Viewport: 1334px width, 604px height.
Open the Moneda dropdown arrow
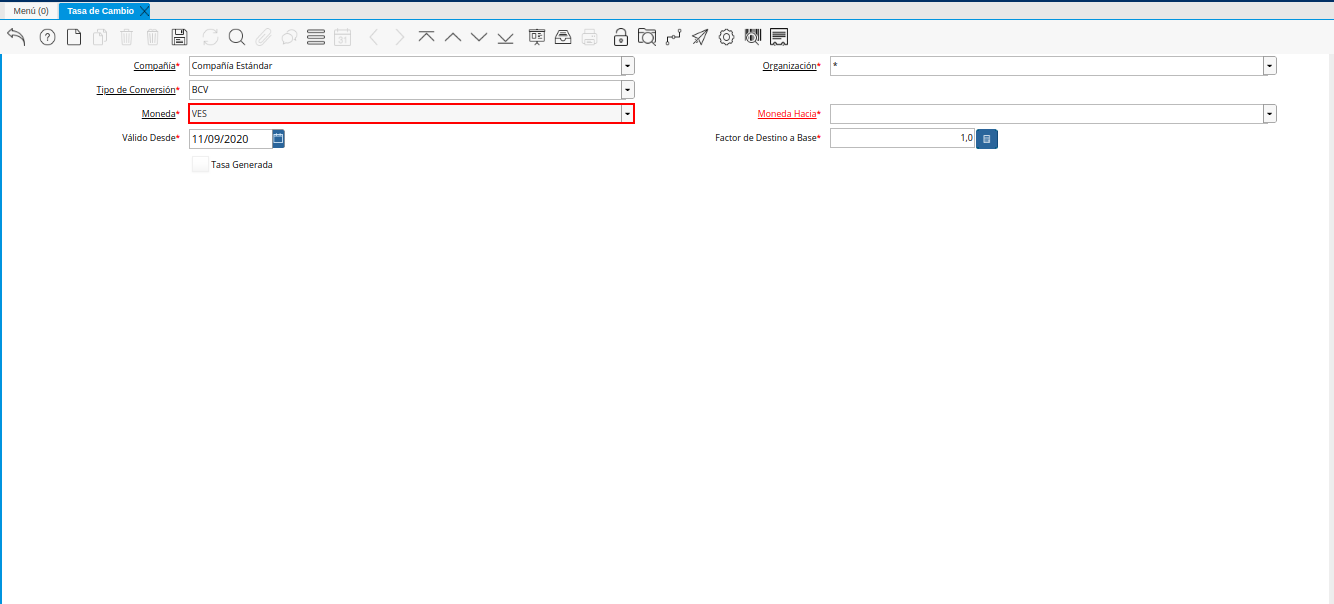click(627, 114)
